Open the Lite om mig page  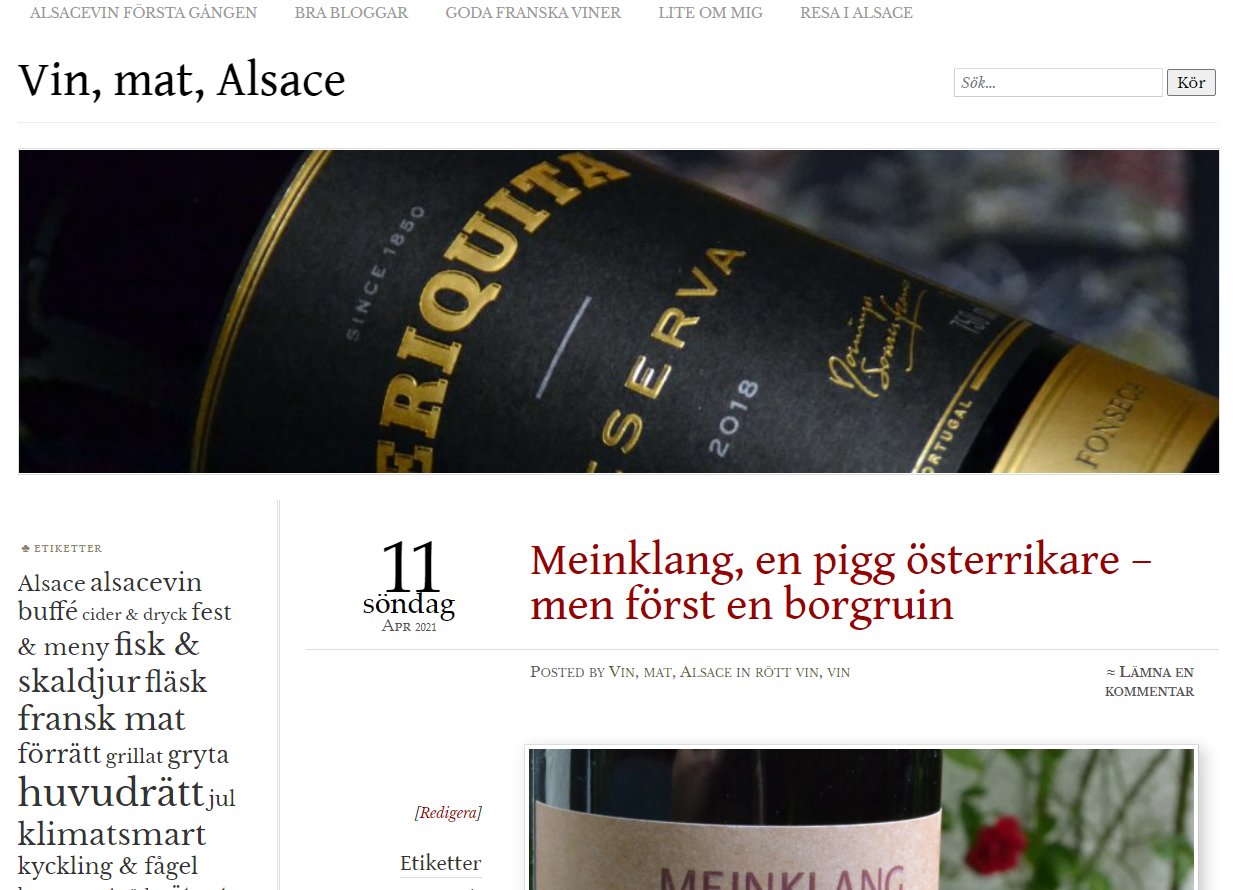point(710,13)
